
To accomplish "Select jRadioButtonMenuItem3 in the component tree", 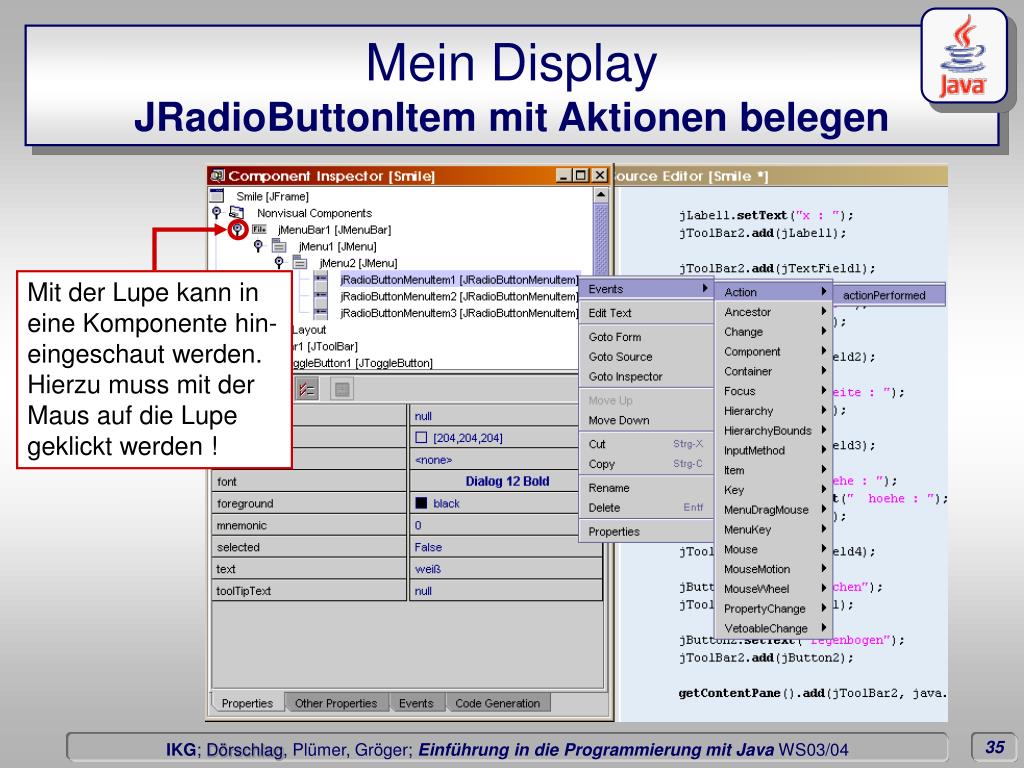I will point(459,313).
